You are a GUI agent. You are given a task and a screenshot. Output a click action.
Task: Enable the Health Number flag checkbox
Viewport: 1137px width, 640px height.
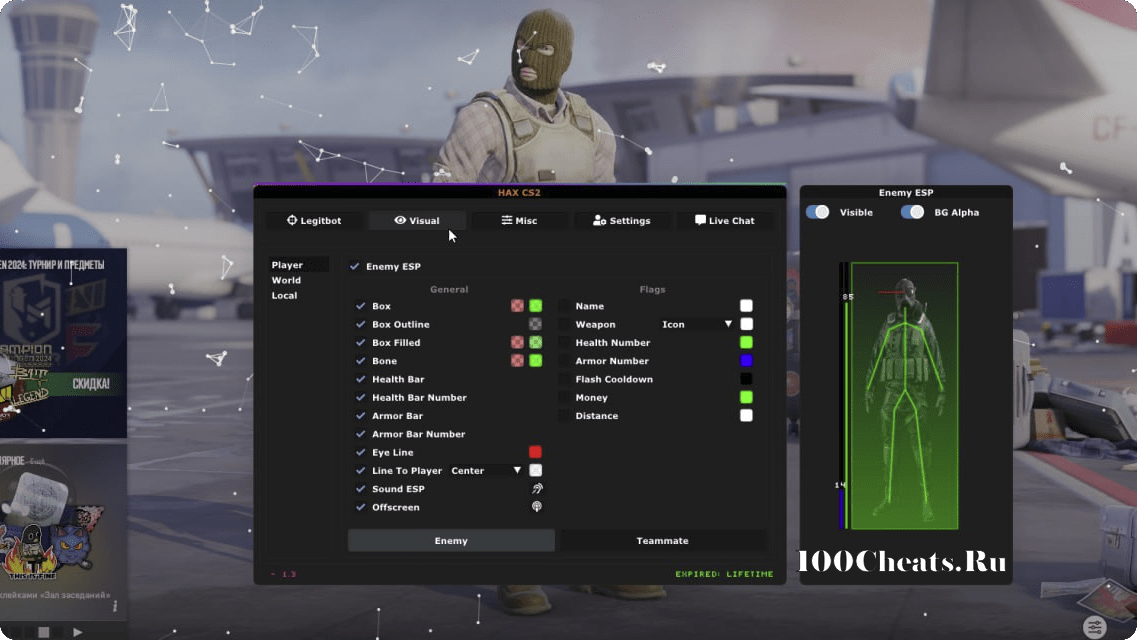point(564,342)
